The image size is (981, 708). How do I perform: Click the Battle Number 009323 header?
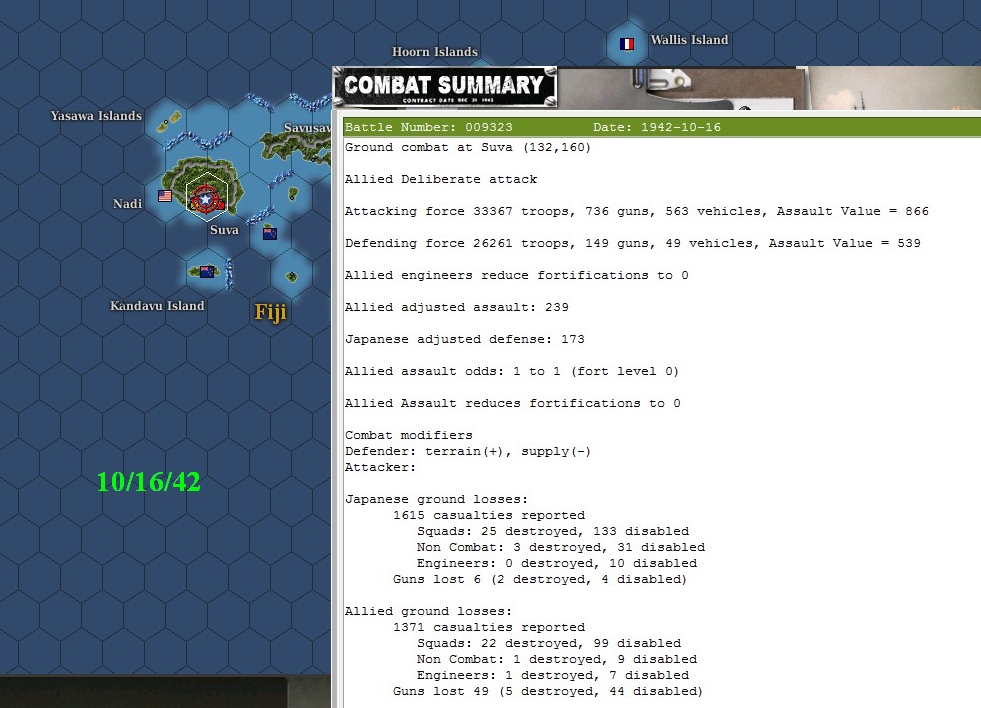point(429,128)
